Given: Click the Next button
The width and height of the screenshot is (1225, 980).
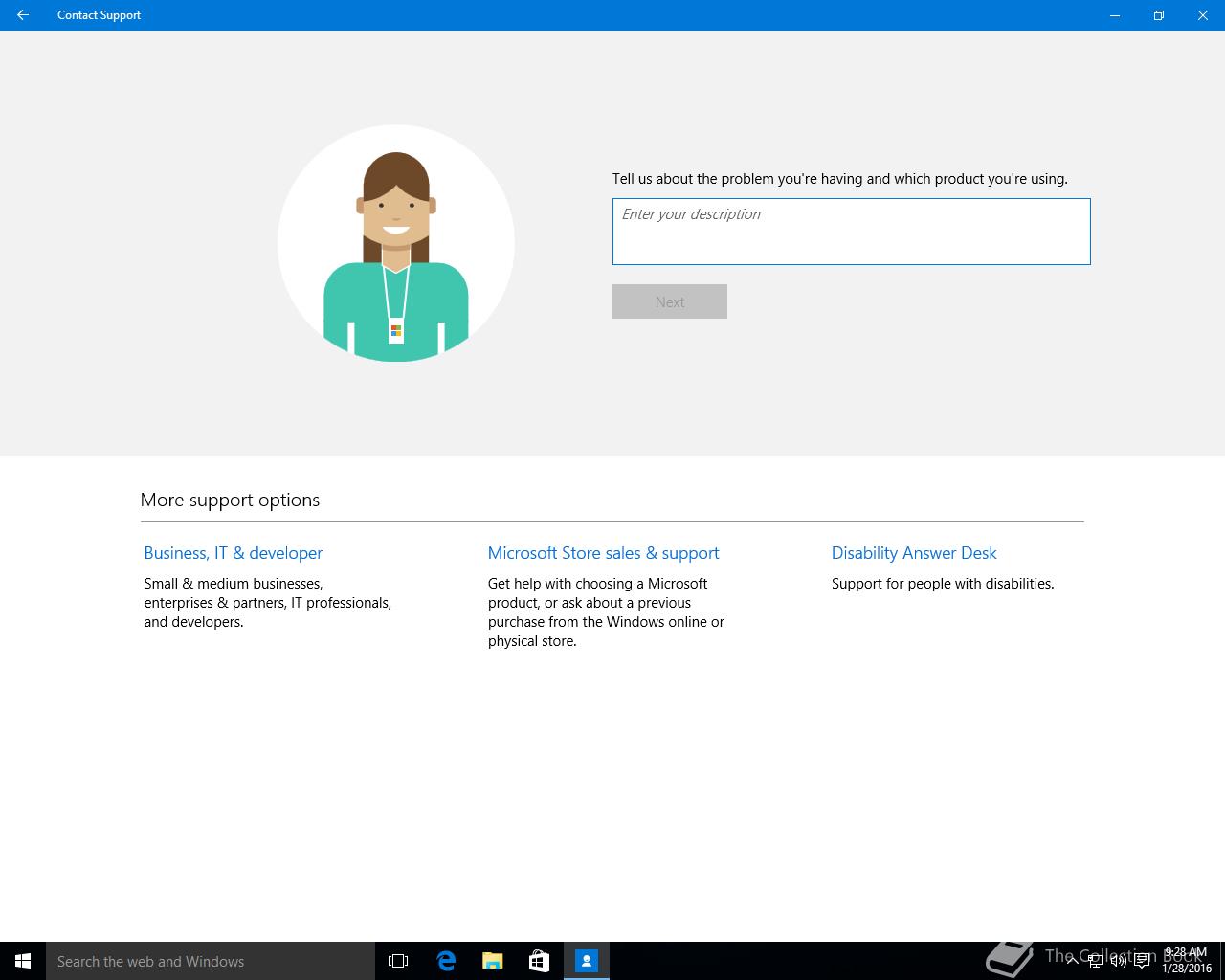Looking at the screenshot, I should (x=670, y=301).
